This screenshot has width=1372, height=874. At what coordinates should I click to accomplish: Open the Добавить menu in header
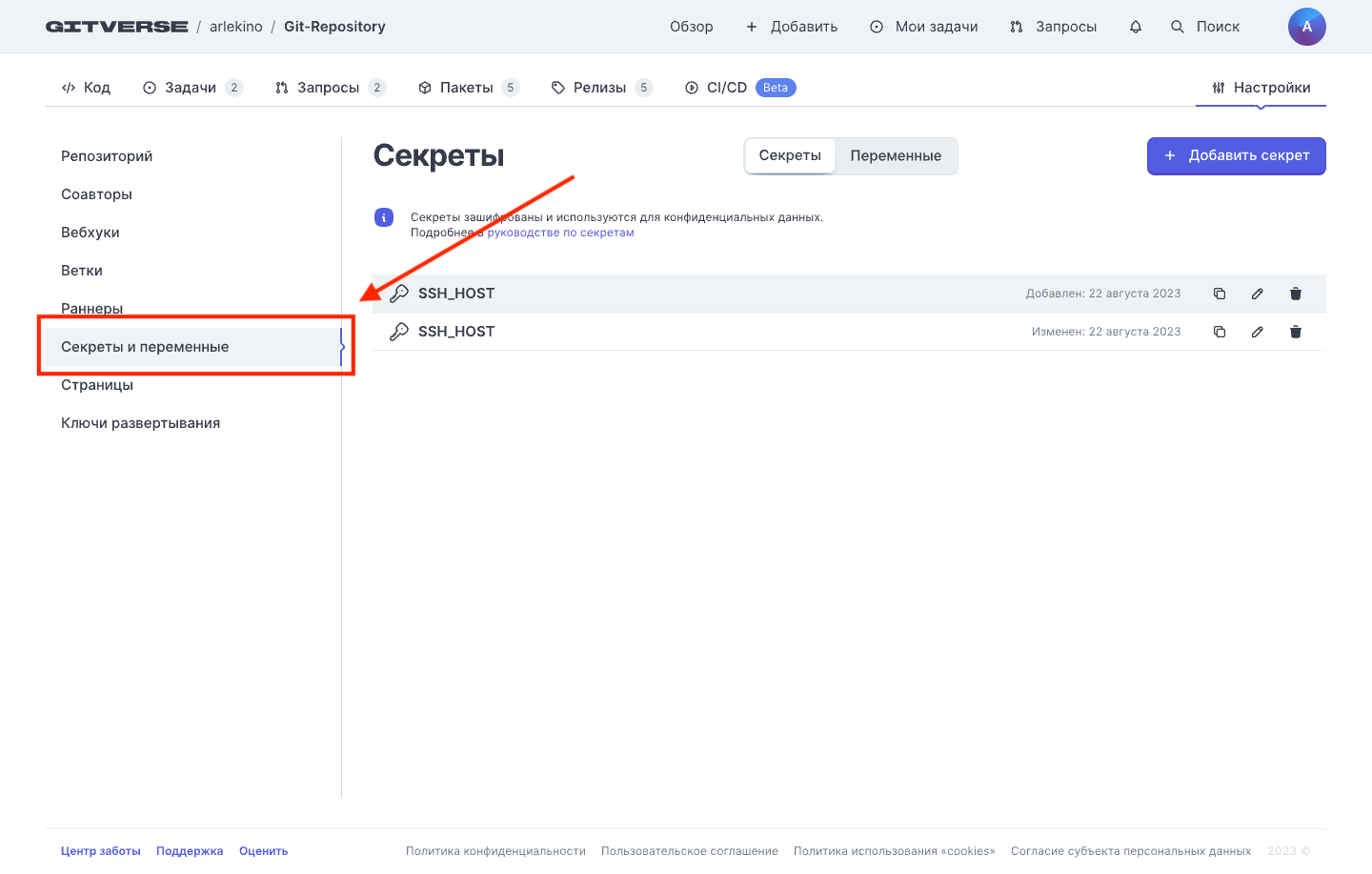pos(792,27)
